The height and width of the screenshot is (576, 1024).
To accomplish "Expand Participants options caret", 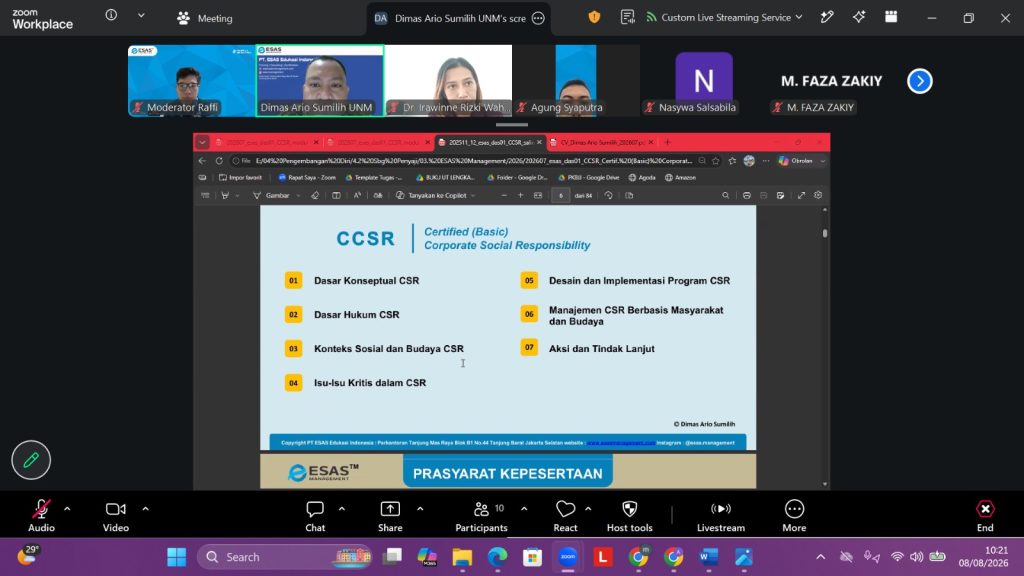I will pos(524,509).
